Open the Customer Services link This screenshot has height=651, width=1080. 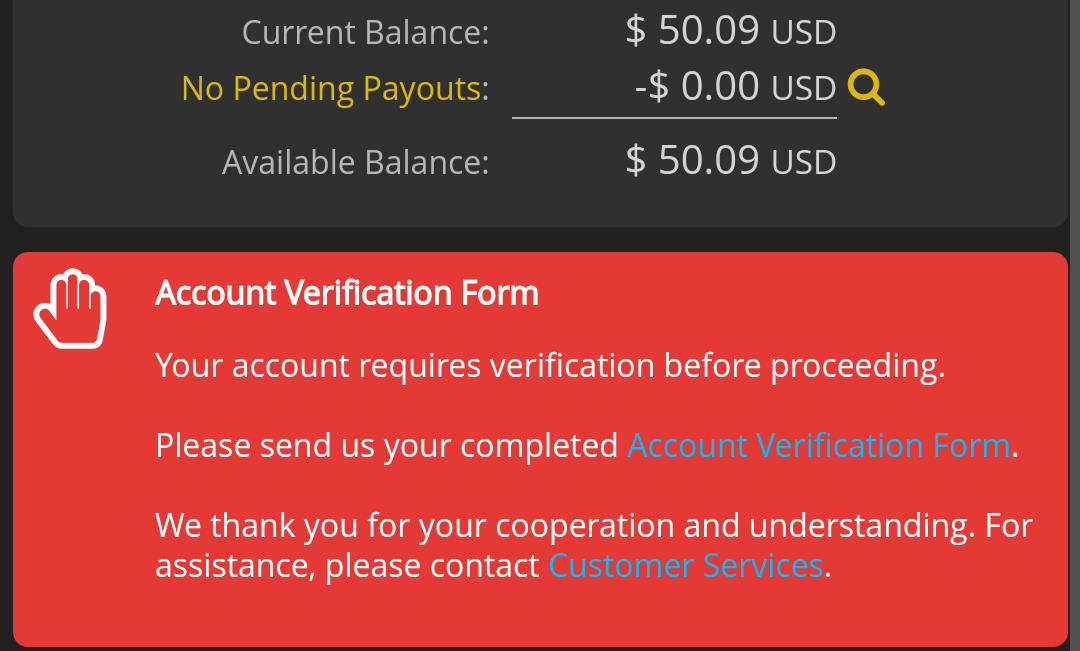point(685,566)
